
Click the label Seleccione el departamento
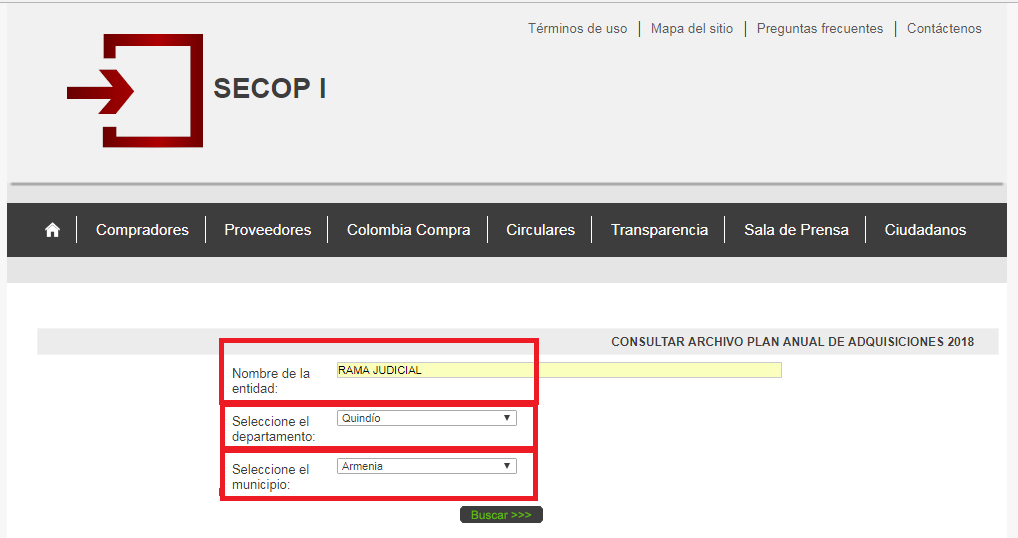[x=273, y=429]
